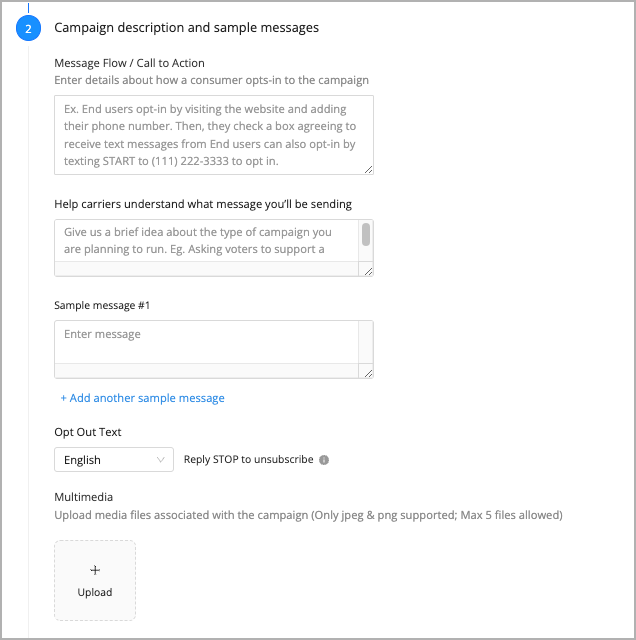Focus the carriers campaign description textarea

coord(207,241)
